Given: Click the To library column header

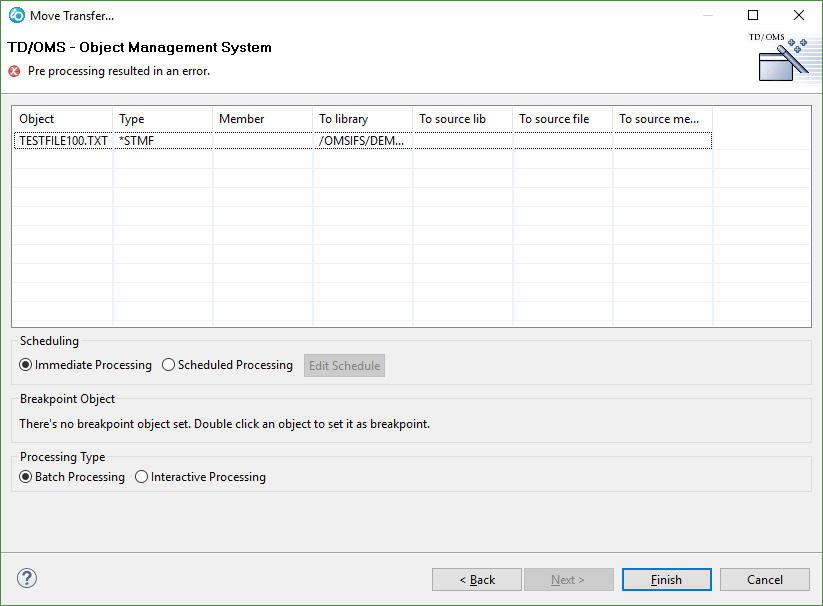Looking at the screenshot, I should tap(362, 119).
